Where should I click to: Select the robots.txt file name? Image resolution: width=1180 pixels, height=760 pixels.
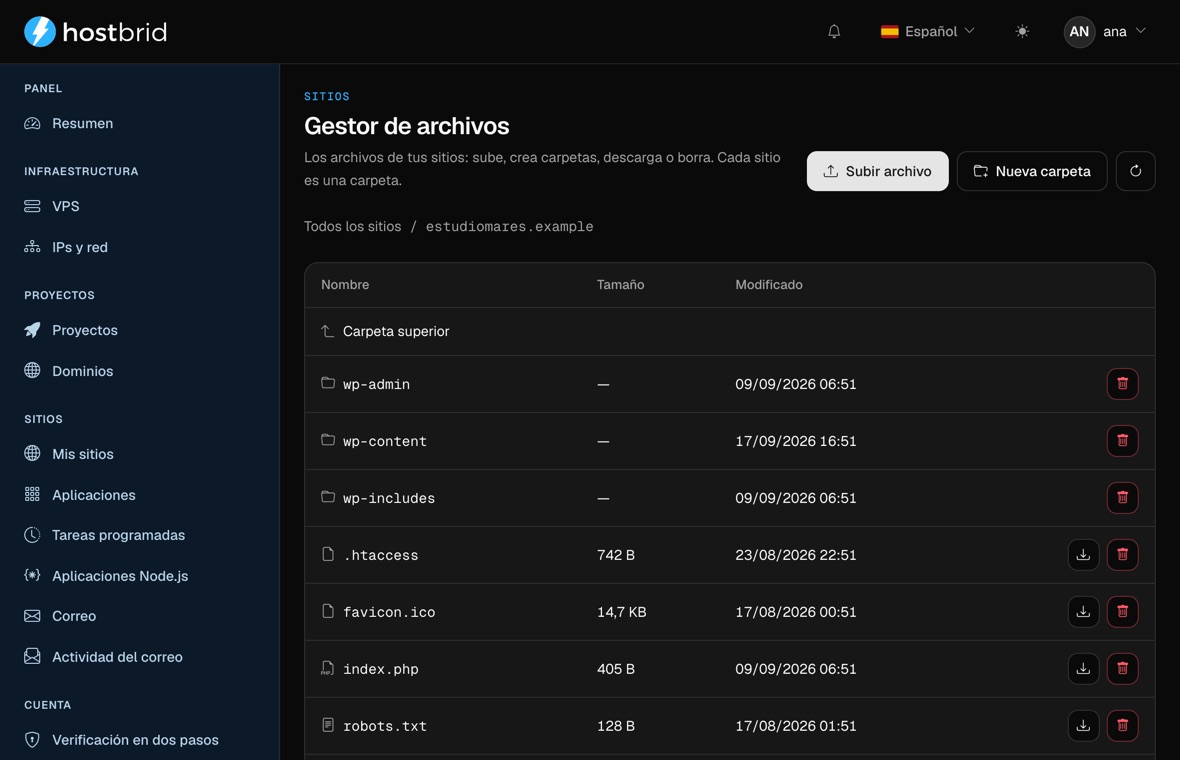click(385, 726)
